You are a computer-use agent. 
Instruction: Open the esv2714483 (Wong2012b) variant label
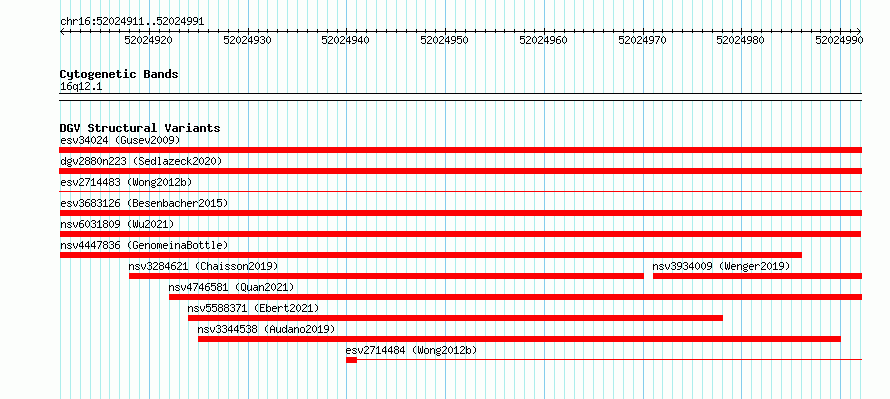point(126,182)
